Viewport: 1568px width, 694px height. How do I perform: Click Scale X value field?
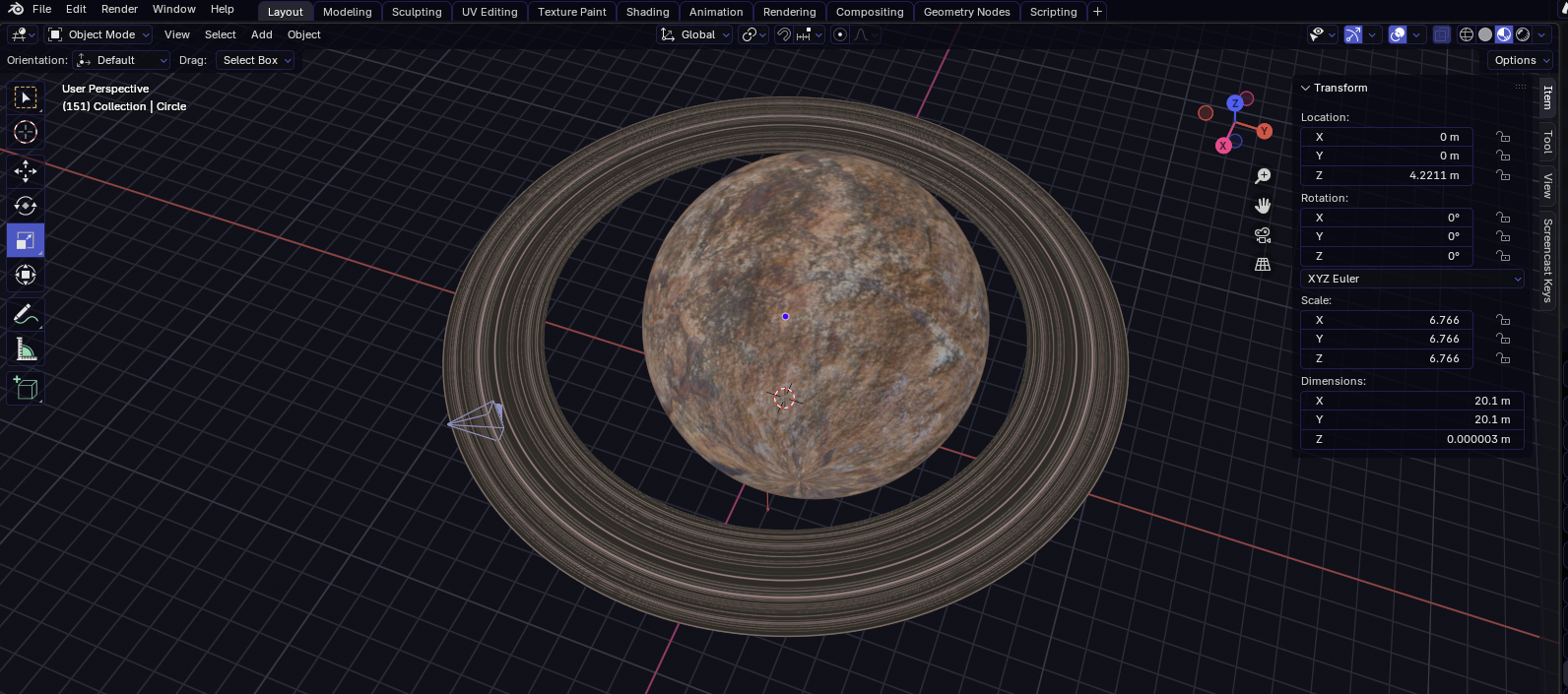point(1387,320)
